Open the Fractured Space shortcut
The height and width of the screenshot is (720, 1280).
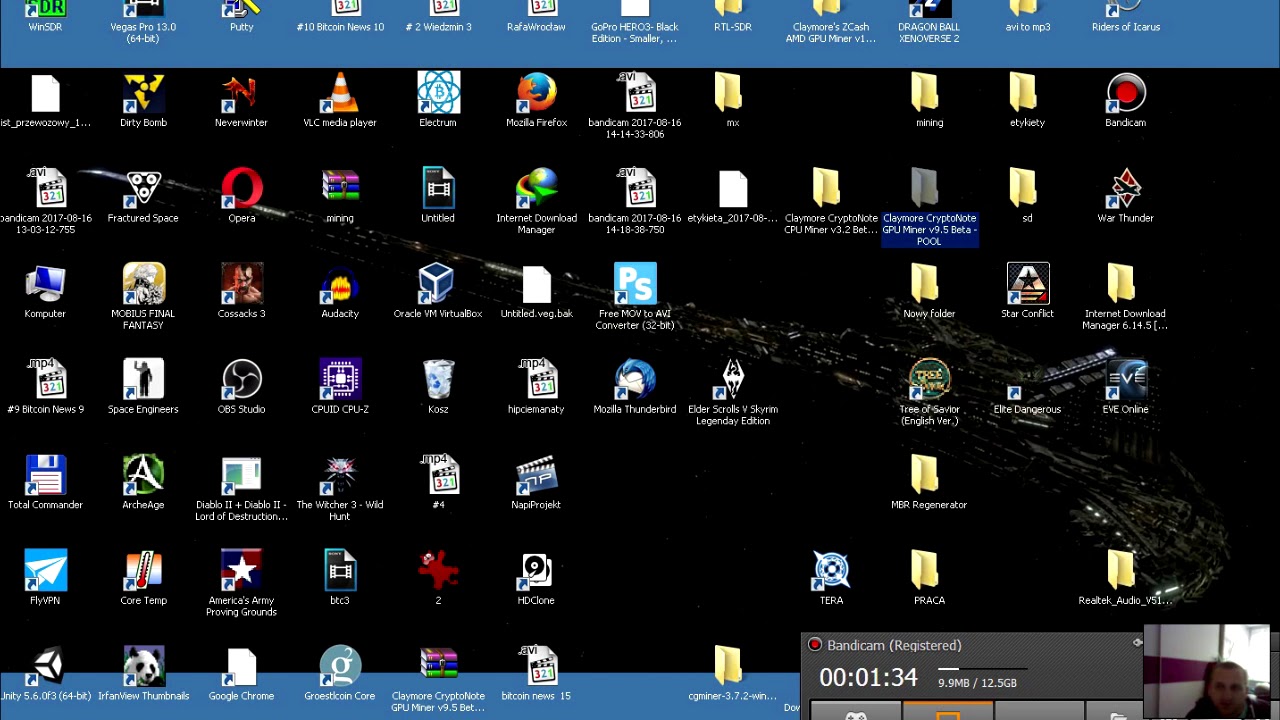tap(143, 190)
